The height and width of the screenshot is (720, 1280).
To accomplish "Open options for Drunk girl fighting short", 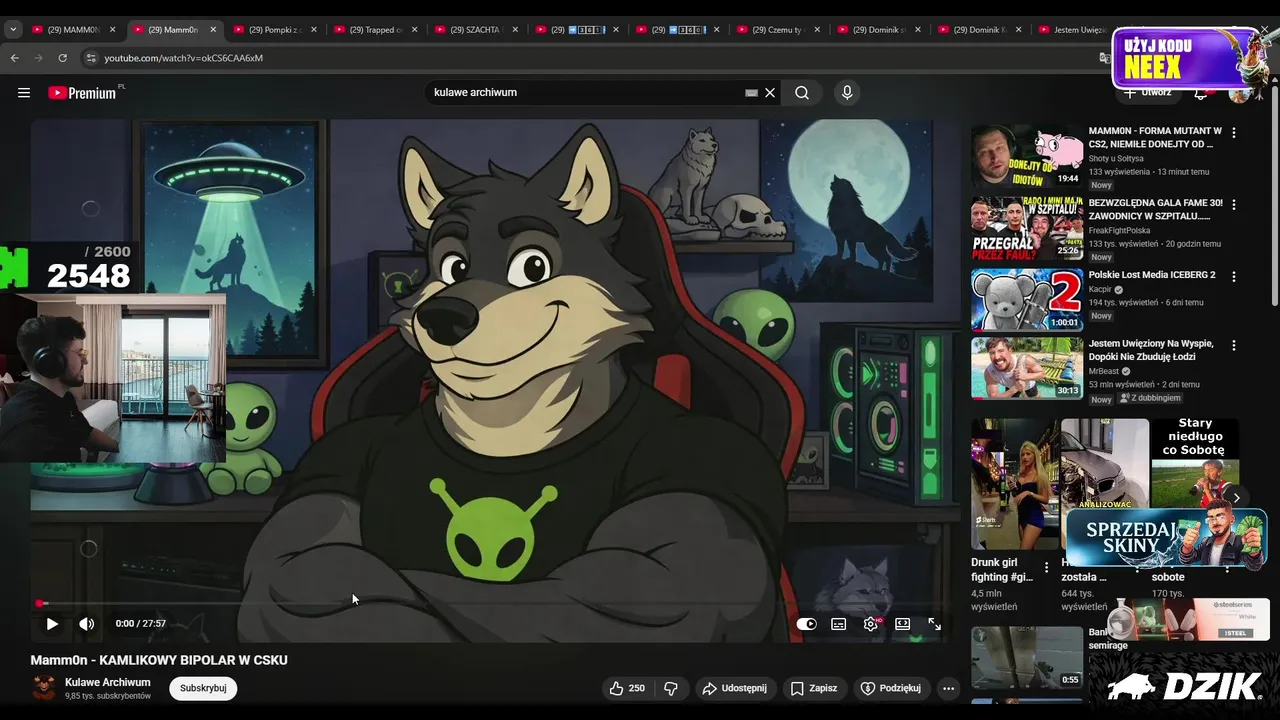I will (x=1047, y=567).
